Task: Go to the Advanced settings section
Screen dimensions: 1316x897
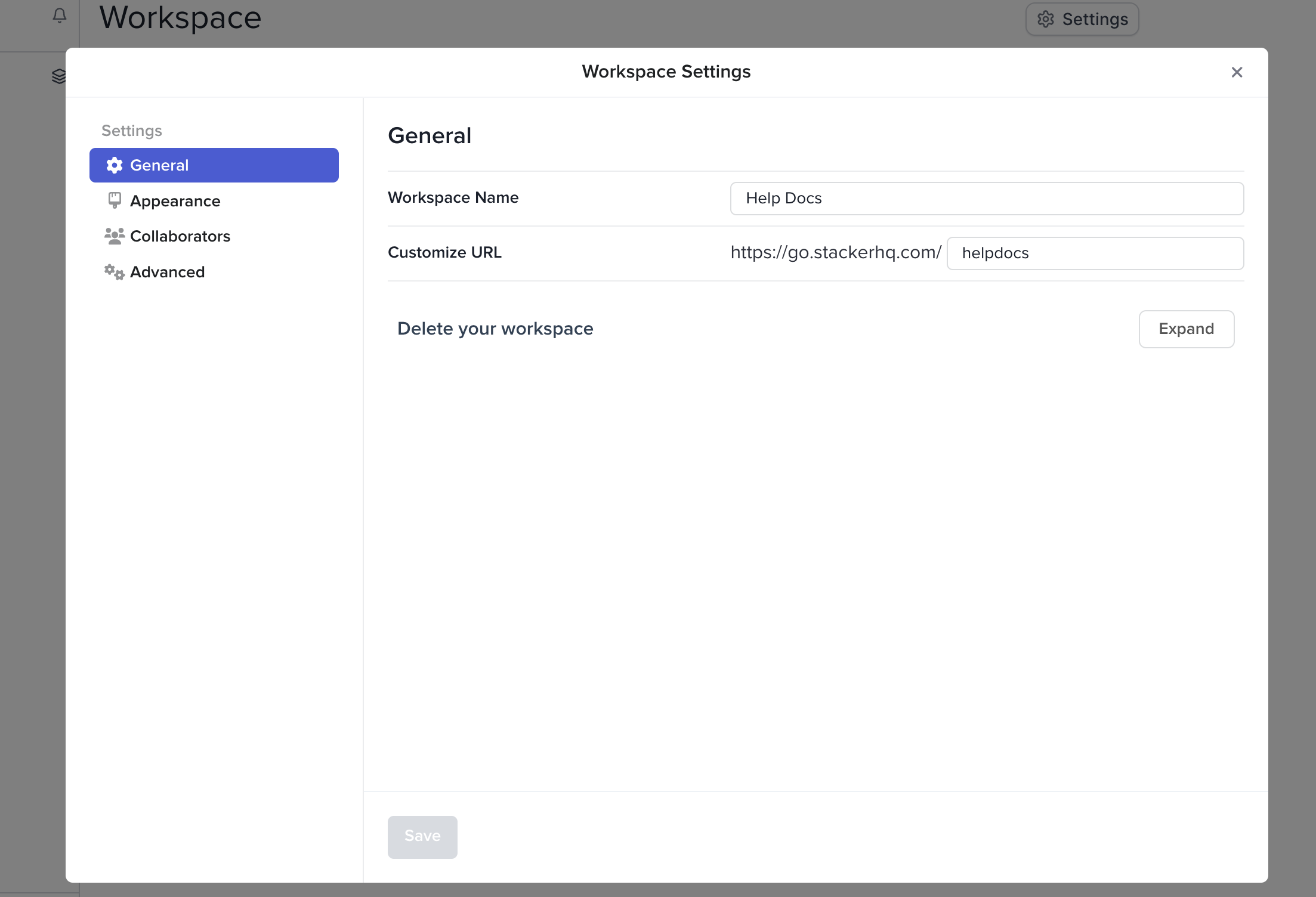Action: 167,272
